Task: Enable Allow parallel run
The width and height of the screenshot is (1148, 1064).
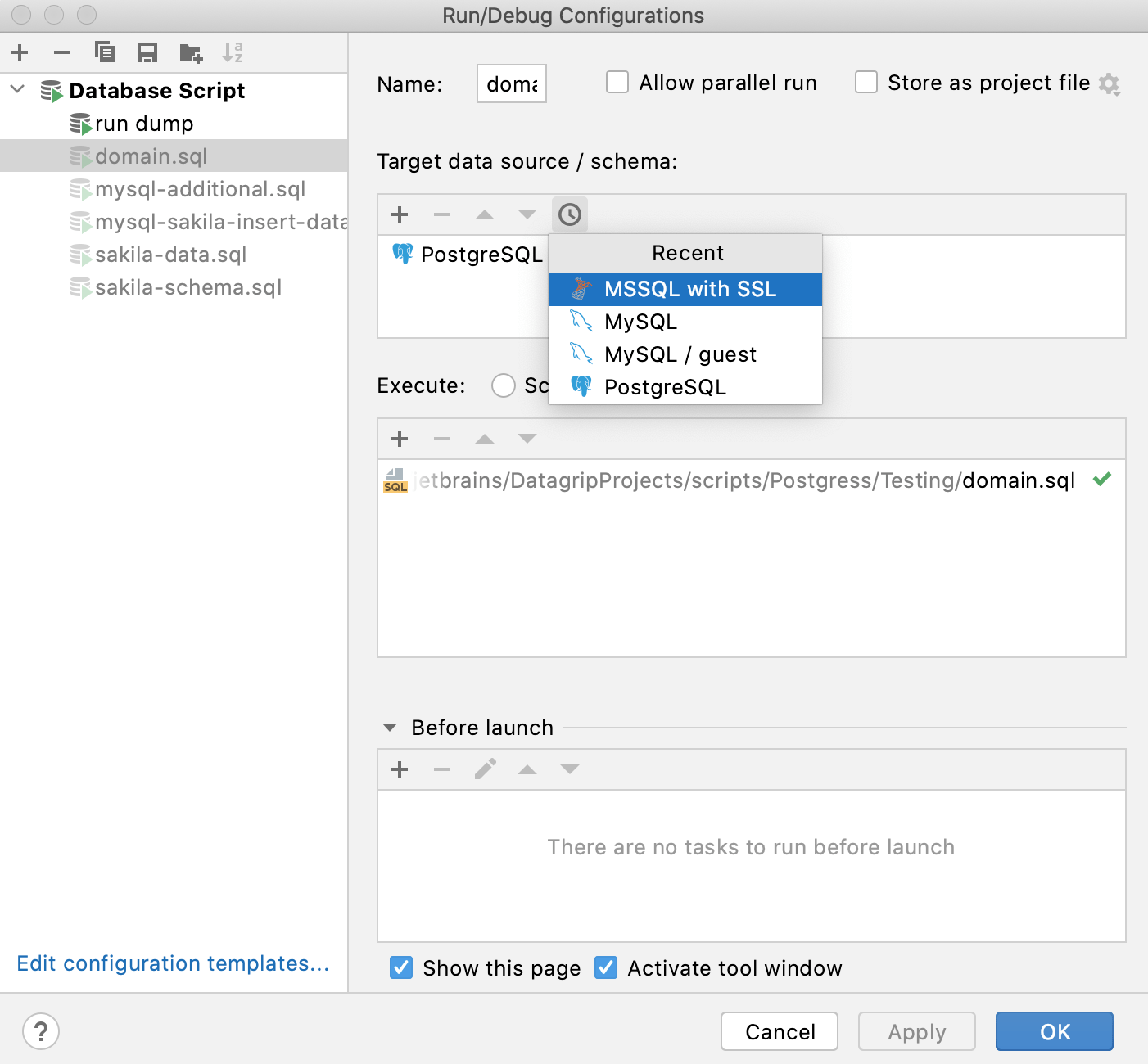Action: (617, 82)
